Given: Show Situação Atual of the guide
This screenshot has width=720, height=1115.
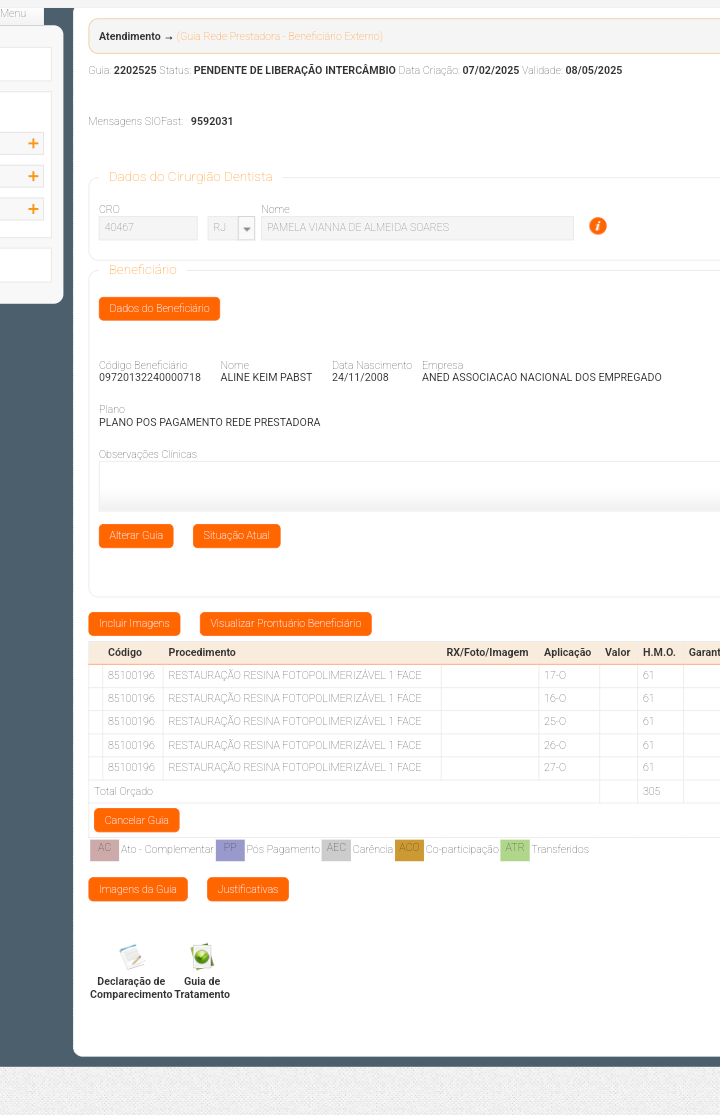Looking at the screenshot, I should 236,536.
